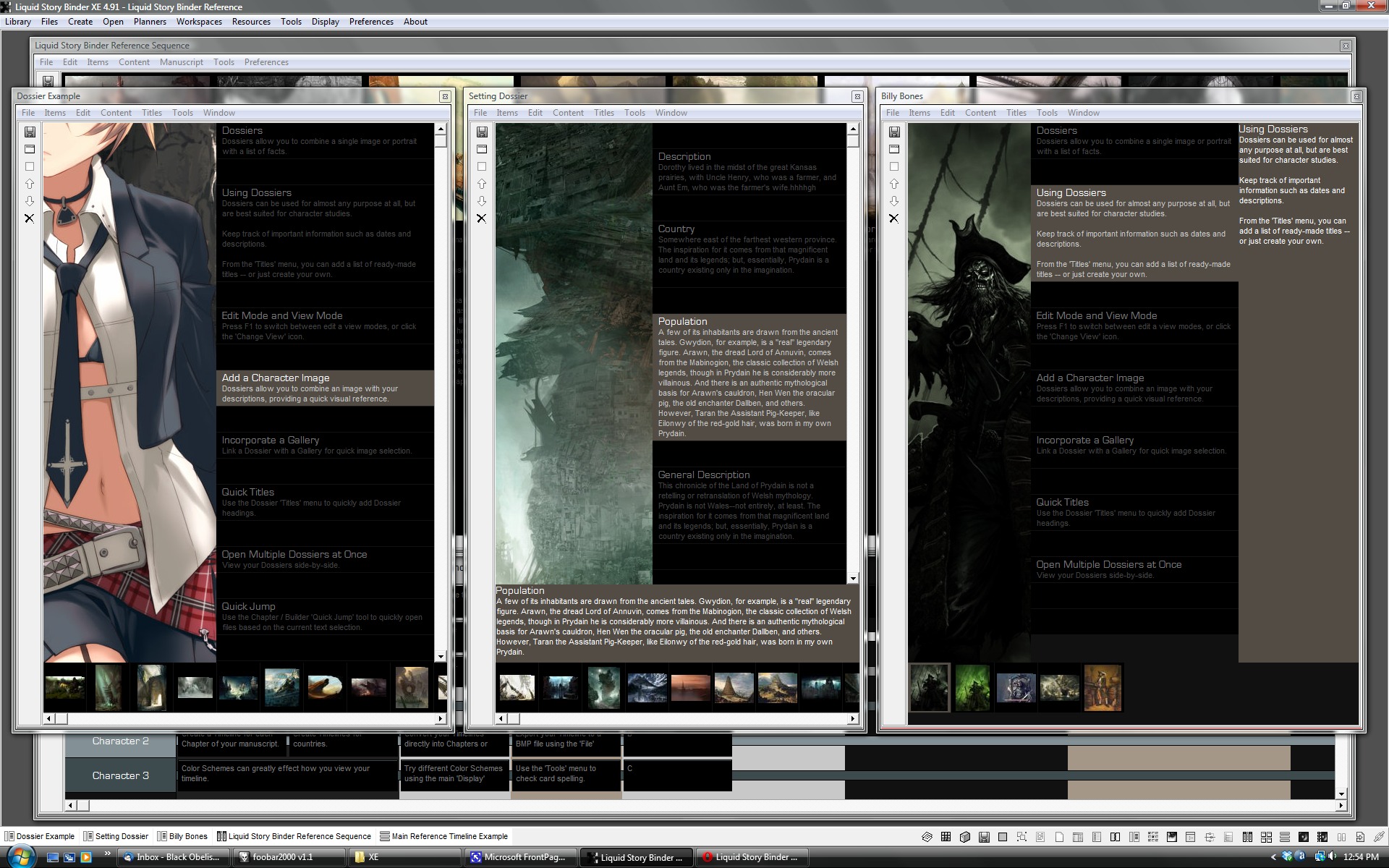
Task: Toggle the empty square box in Dossier Example sidebar
Action: tap(30, 166)
